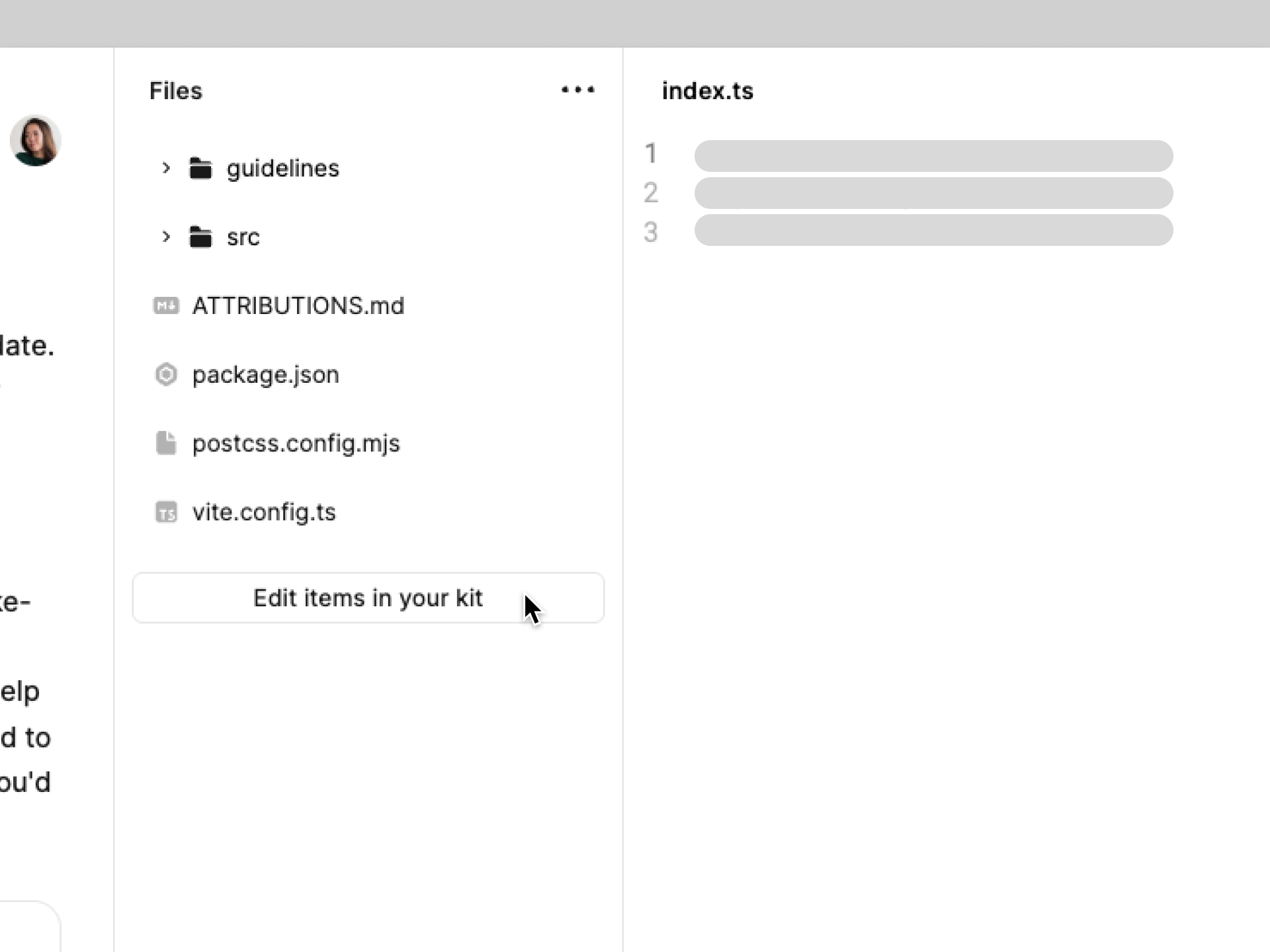Click the src folder icon

tap(199, 237)
